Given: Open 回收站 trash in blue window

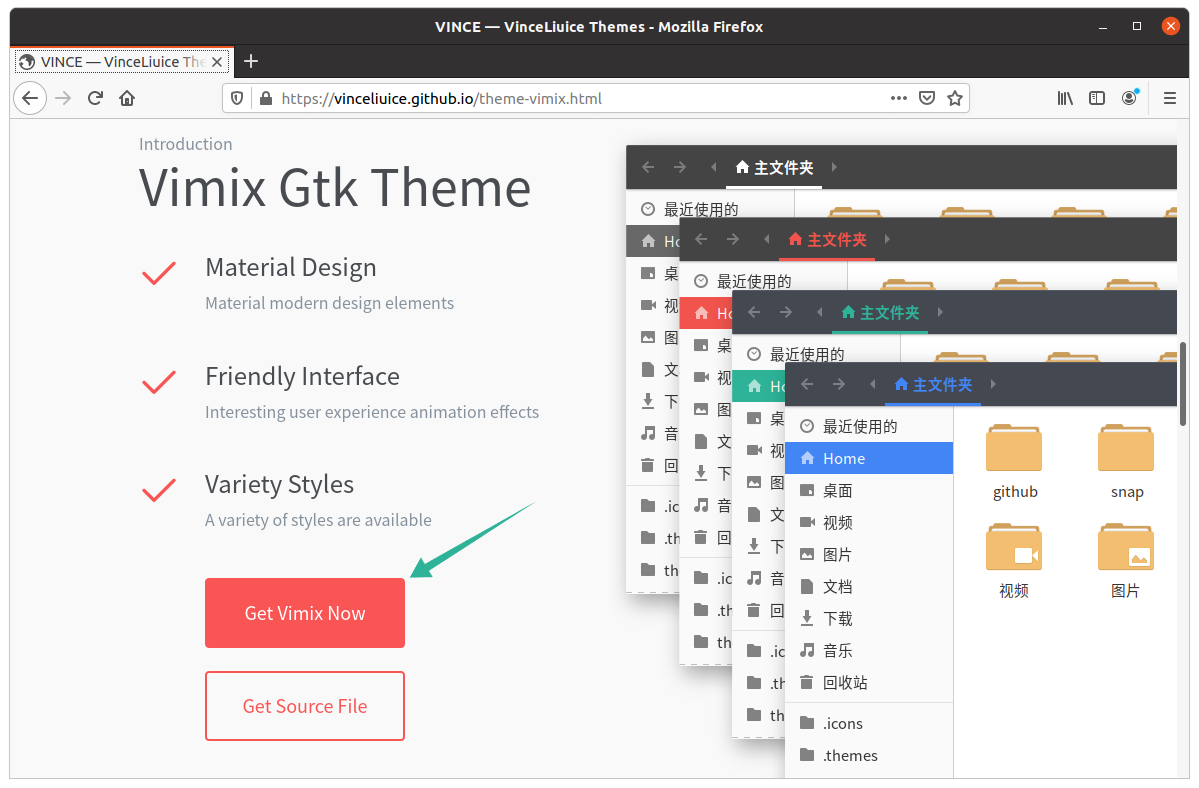Looking at the screenshot, I should pos(869,683).
